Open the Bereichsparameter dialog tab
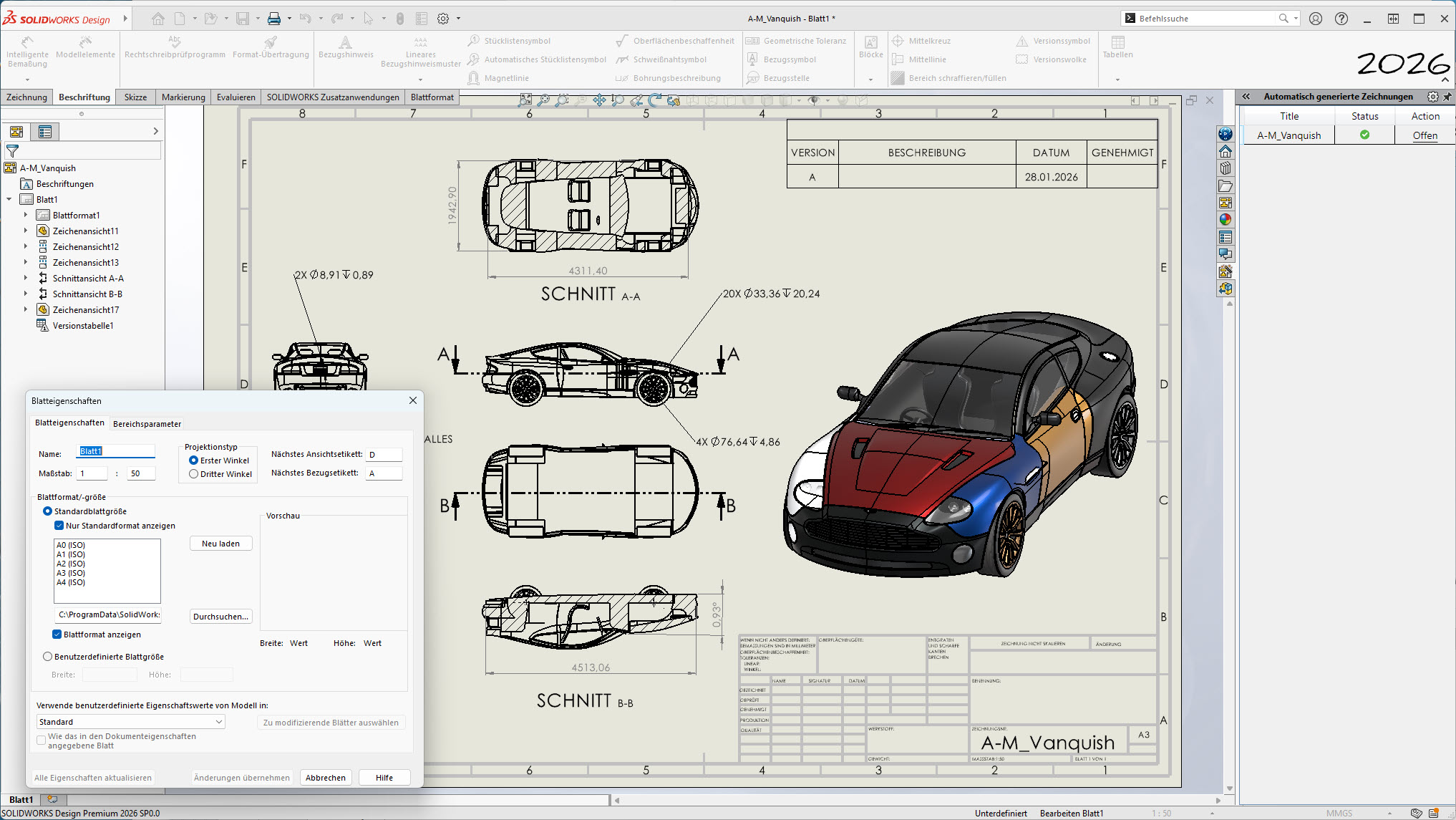Image resolution: width=1456 pixels, height=820 pixels. (x=147, y=424)
